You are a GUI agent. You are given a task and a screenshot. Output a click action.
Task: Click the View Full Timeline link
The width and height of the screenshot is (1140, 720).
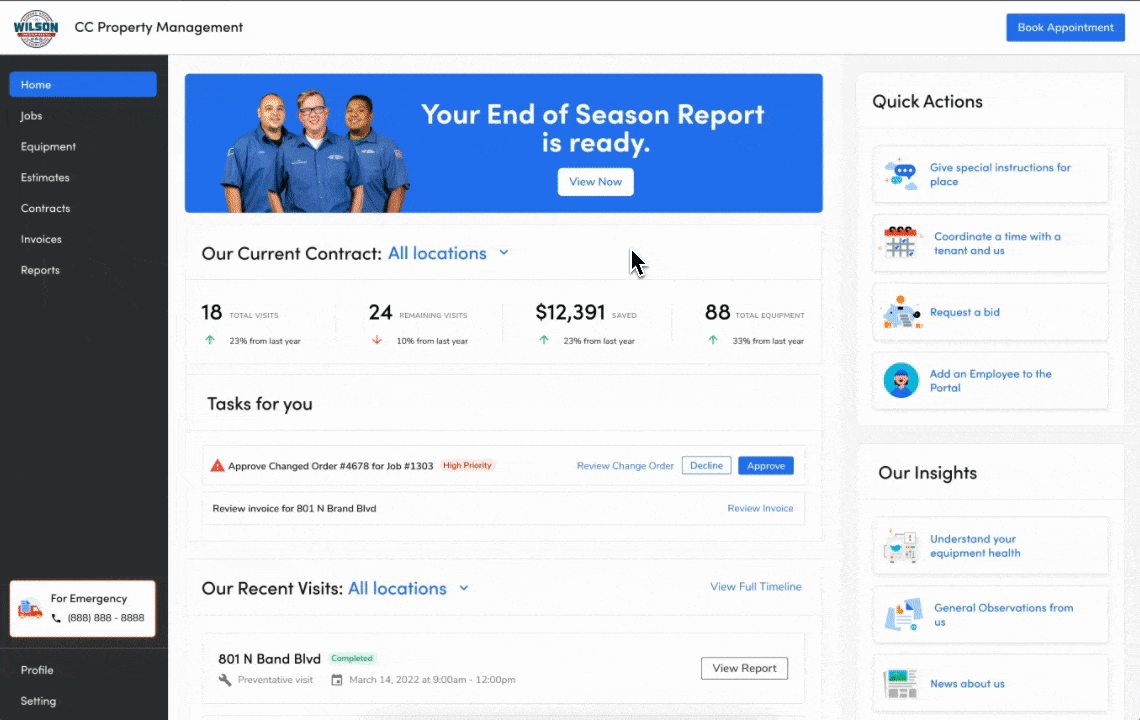[756, 587]
